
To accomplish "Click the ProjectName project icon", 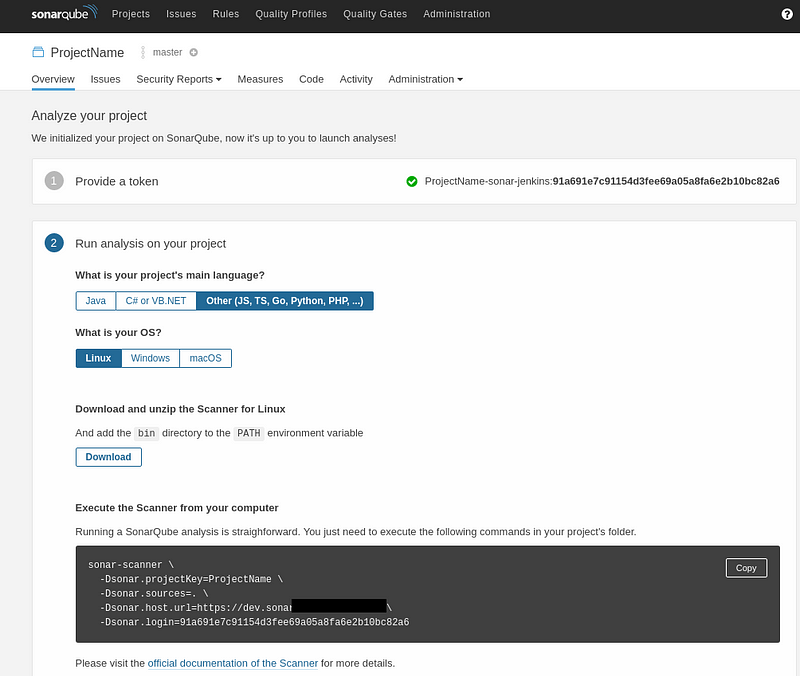I will click(38, 52).
